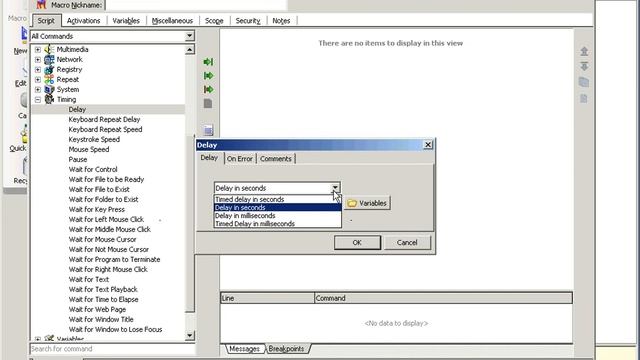Expand the Network tree node

click(x=38, y=60)
